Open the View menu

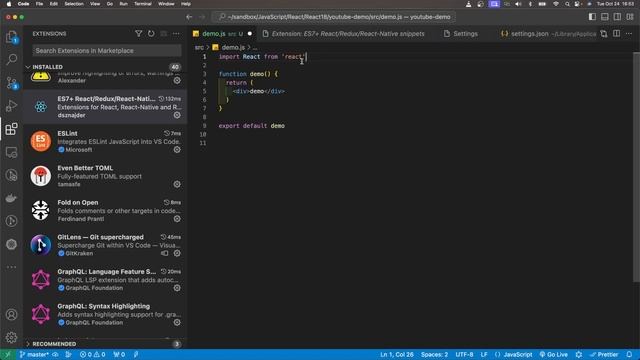[95, 4]
